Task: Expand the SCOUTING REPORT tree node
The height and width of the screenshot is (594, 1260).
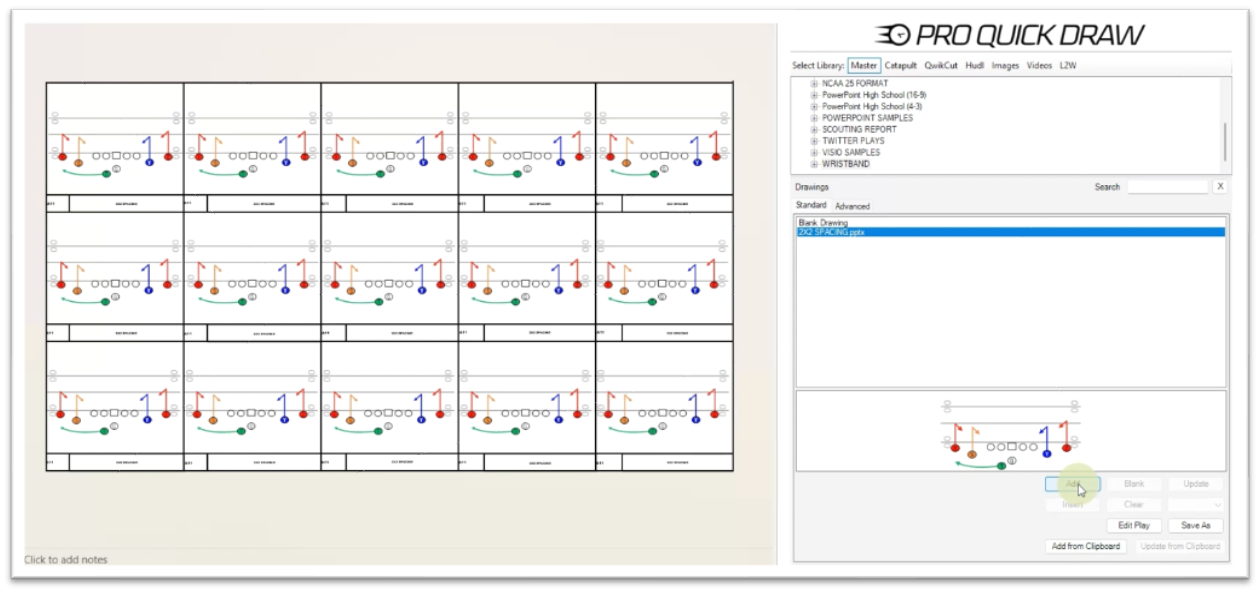Action: (x=815, y=130)
